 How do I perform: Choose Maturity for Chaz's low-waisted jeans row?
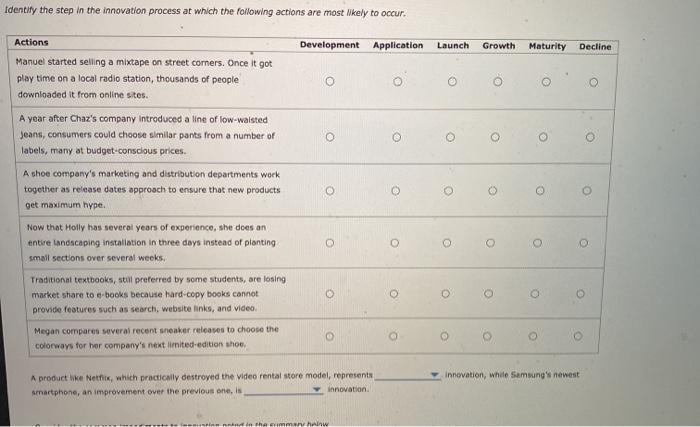tap(543, 137)
